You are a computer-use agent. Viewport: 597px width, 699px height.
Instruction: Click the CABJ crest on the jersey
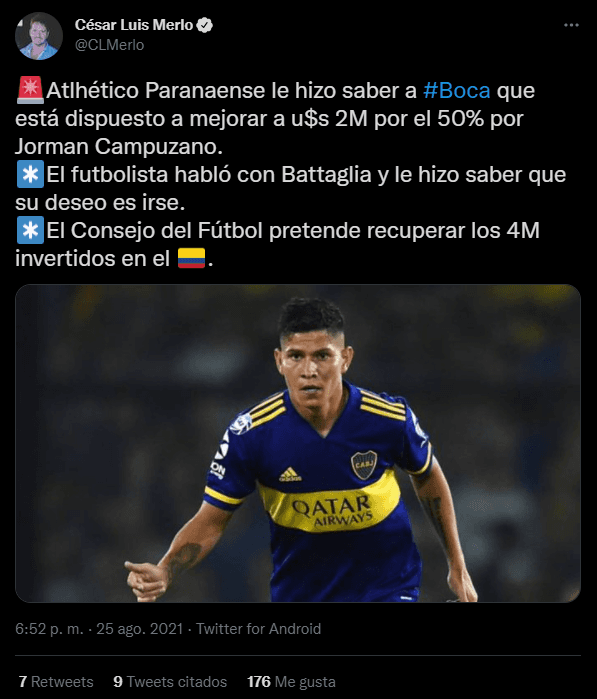[364, 465]
